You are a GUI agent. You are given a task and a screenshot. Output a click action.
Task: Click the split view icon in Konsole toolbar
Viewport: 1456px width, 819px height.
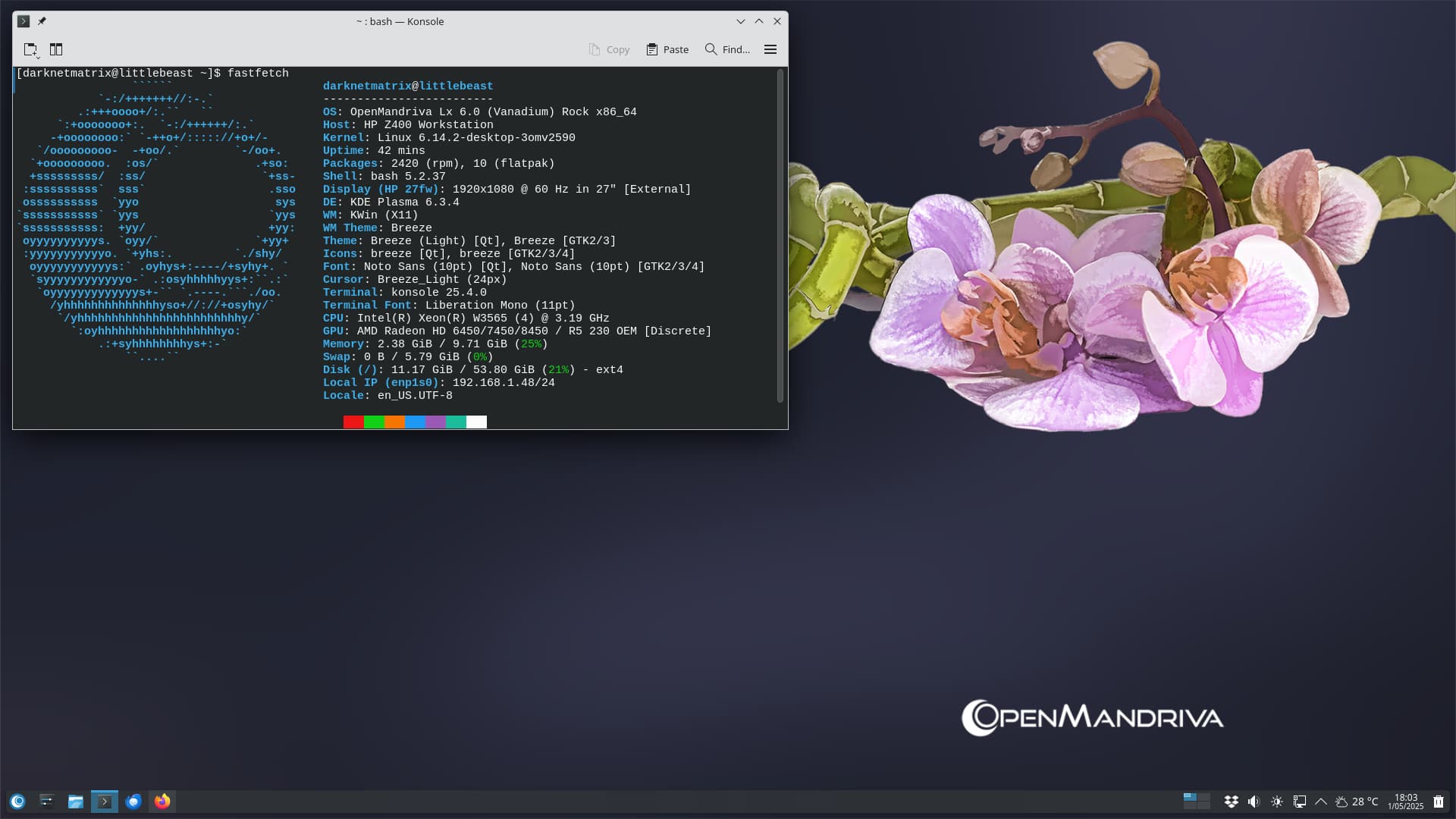pos(56,49)
